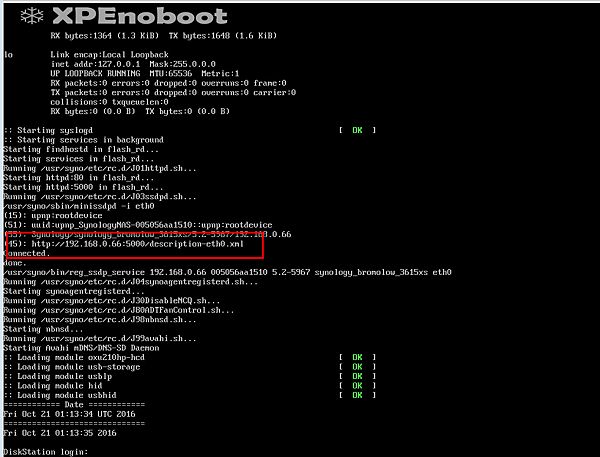Viewport: 600px width, 457px height.
Task: Click 'Loading module oxu210hp-hcd' line
Action: (74, 357)
